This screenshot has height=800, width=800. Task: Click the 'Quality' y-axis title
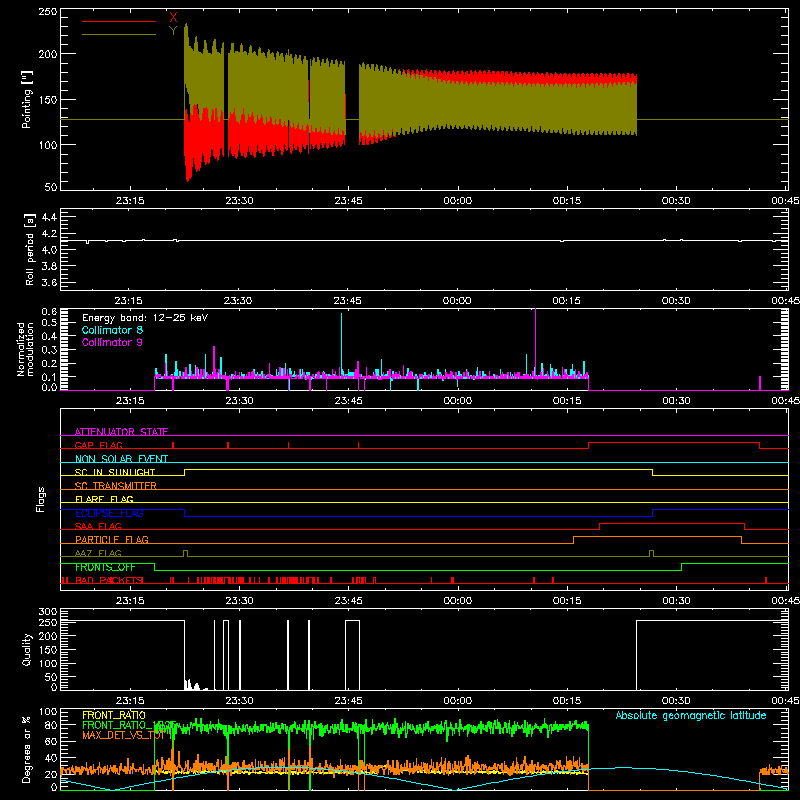pos(27,649)
